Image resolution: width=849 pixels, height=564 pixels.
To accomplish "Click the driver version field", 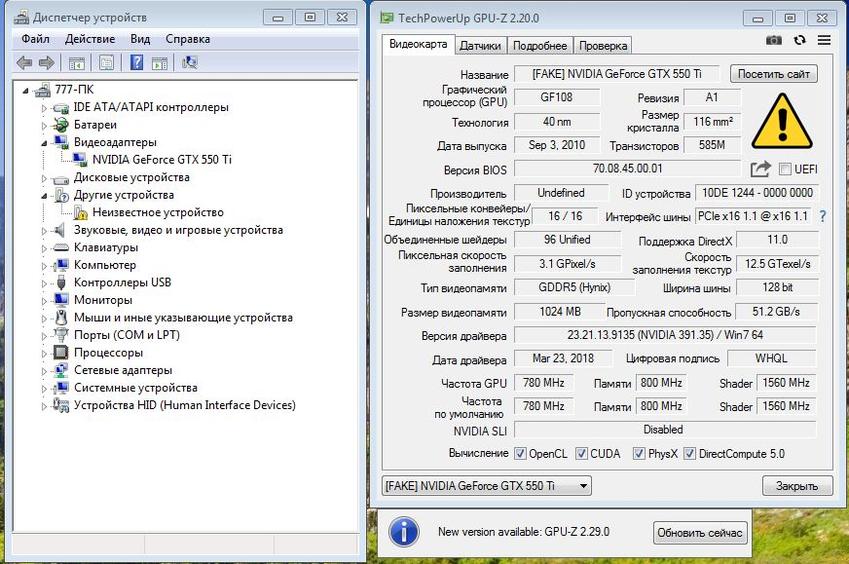I will click(x=665, y=335).
